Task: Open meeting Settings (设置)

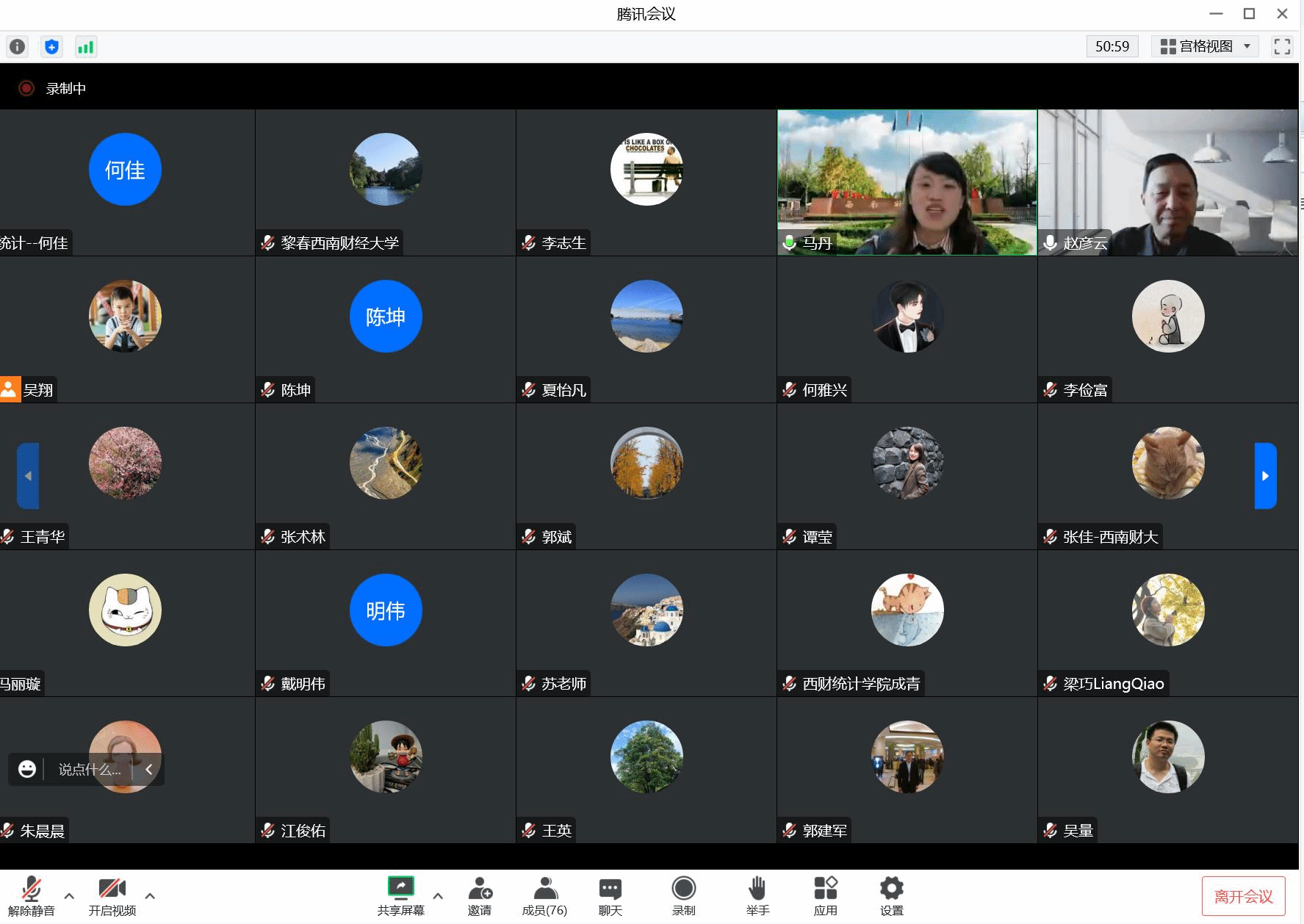Action: tap(891, 896)
